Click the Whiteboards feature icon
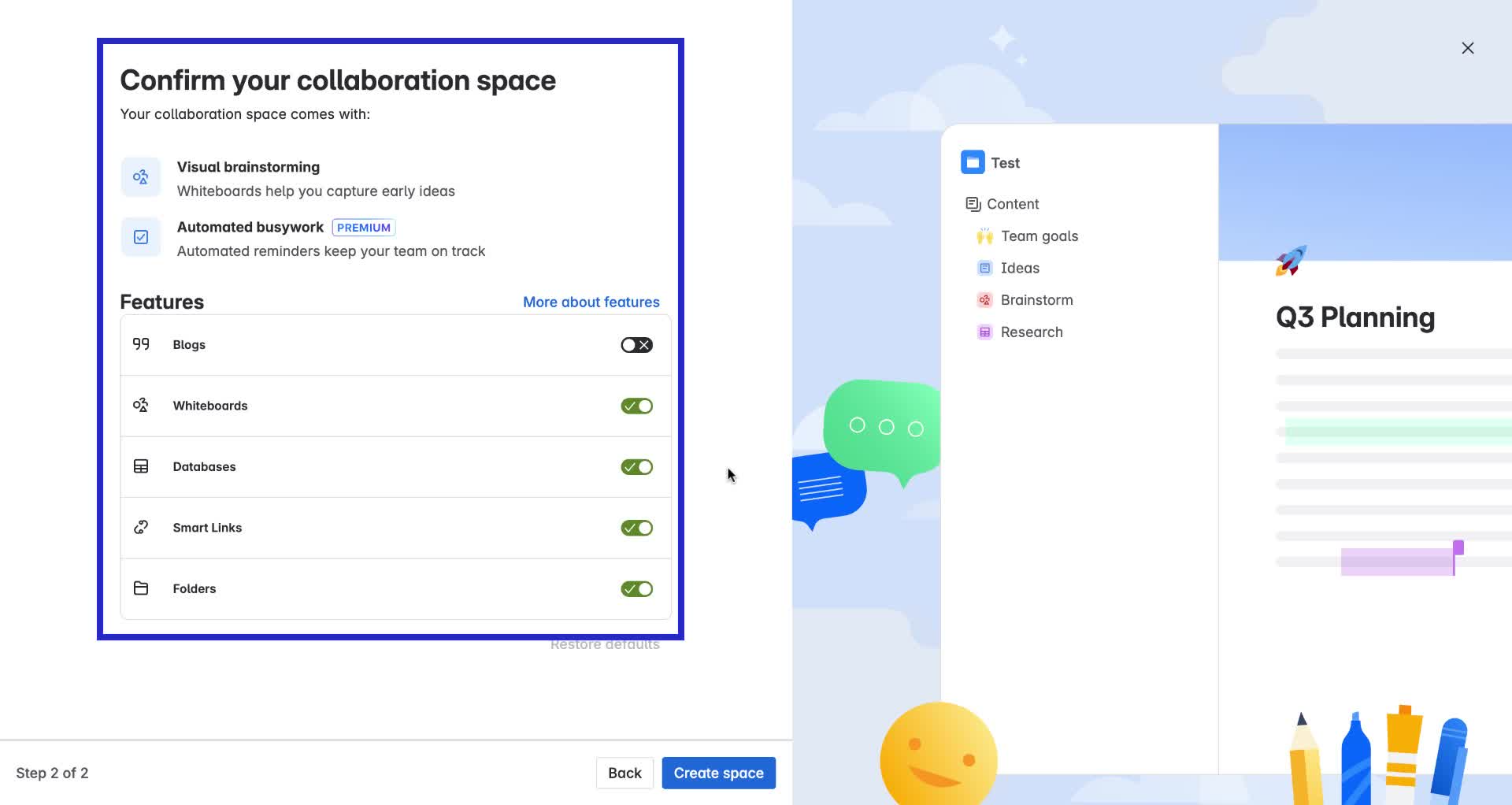 141,405
